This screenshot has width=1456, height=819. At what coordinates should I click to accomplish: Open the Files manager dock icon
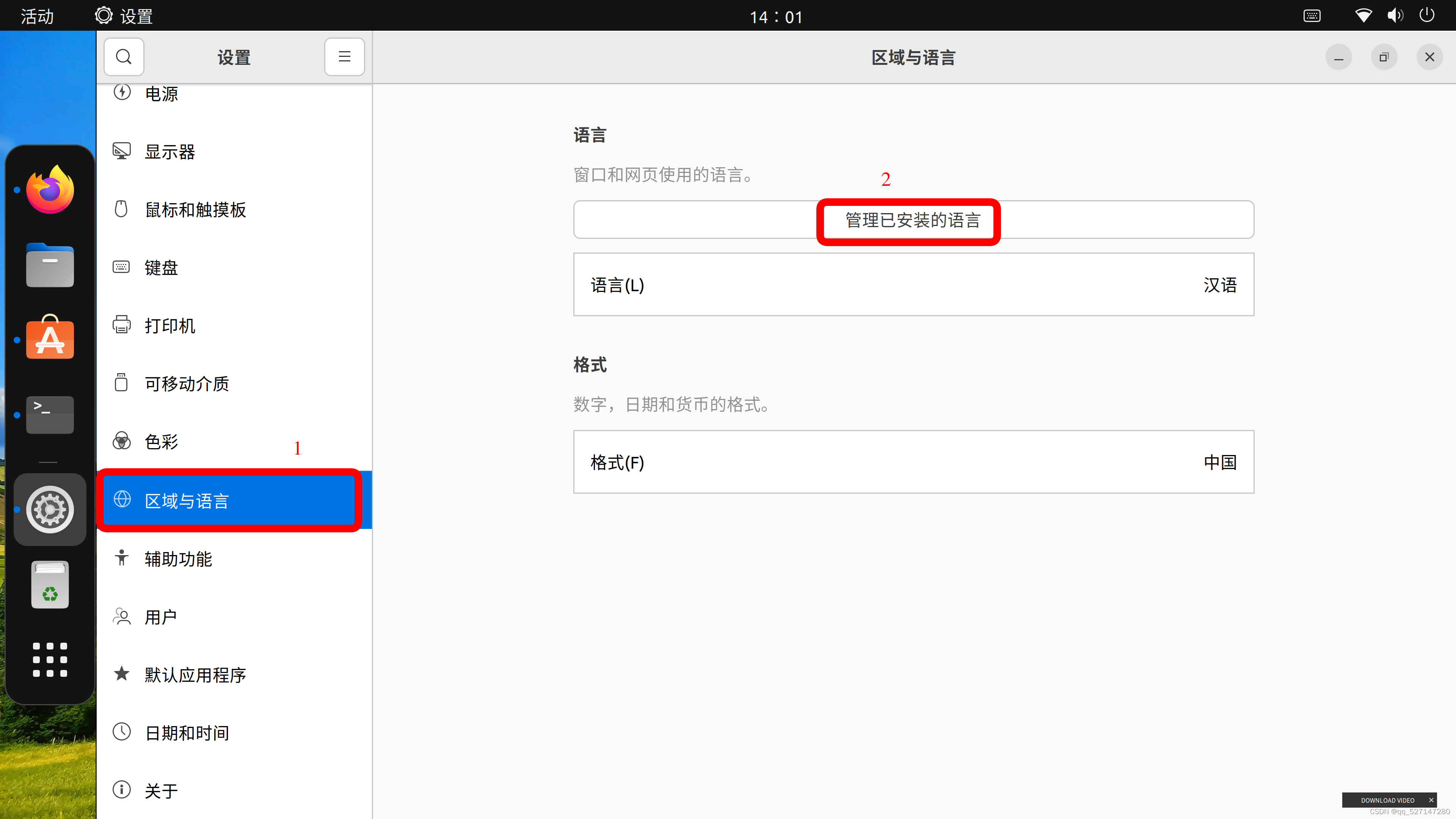coord(50,265)
